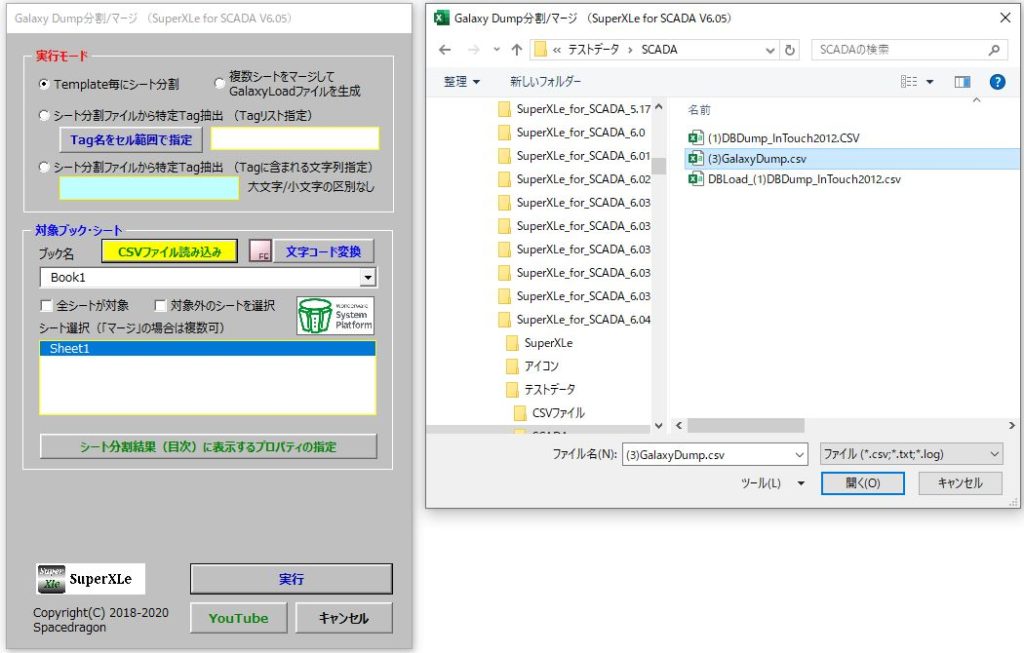The image size is (1024, 653).
Task: Click 開く(O) to open file
Action: point(863,483)
